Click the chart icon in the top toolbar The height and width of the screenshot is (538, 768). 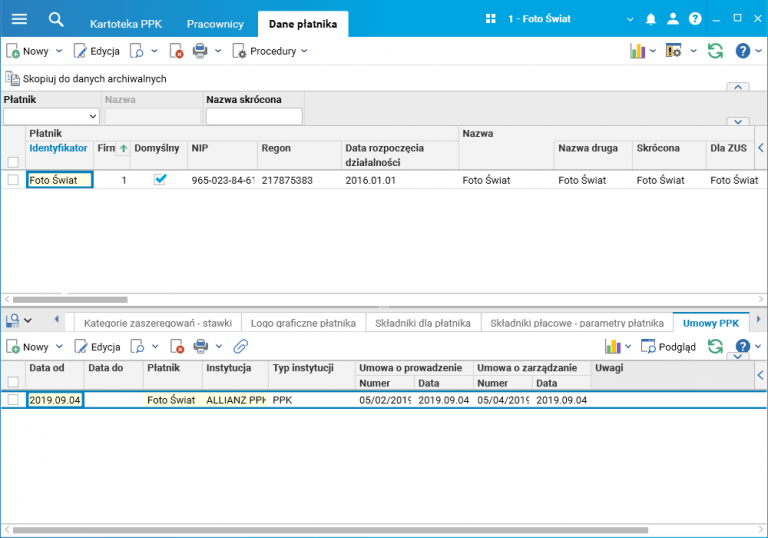[637, 51]
